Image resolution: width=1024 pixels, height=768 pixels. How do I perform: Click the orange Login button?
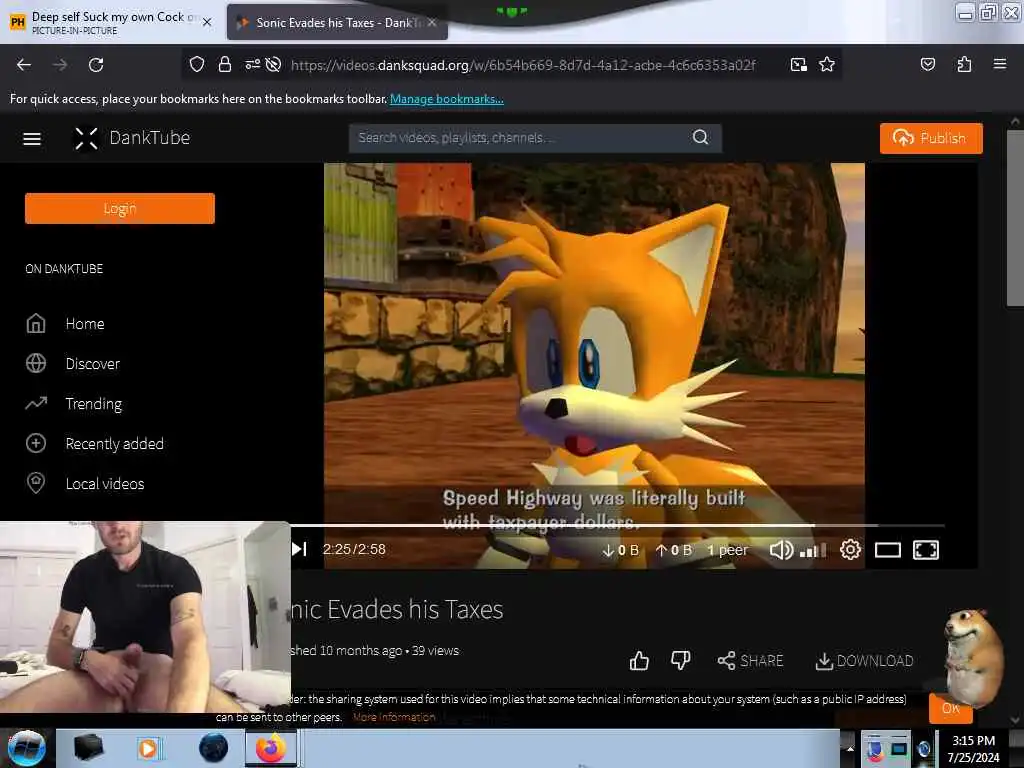120,208
